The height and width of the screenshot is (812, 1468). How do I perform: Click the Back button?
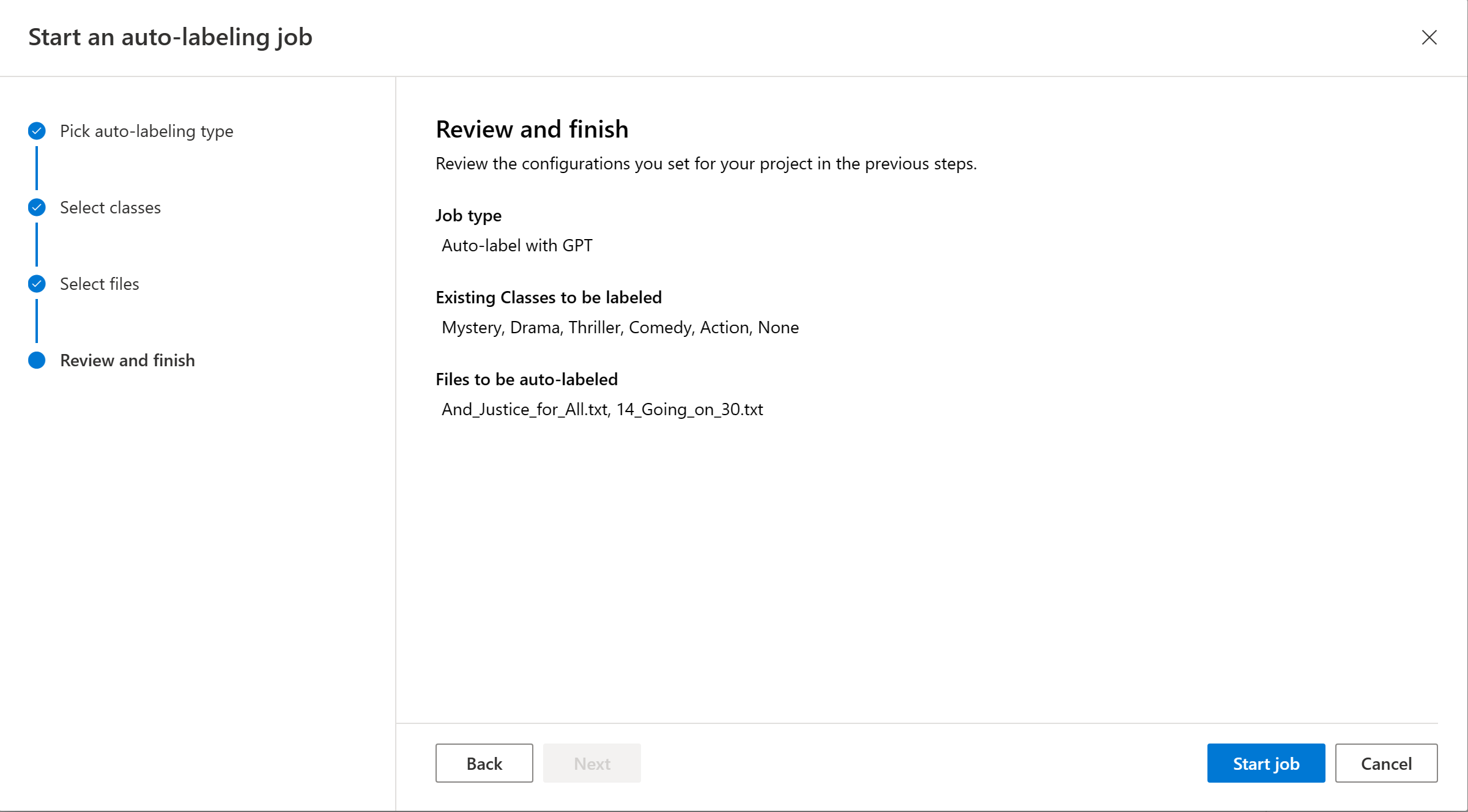click(484, 763)
